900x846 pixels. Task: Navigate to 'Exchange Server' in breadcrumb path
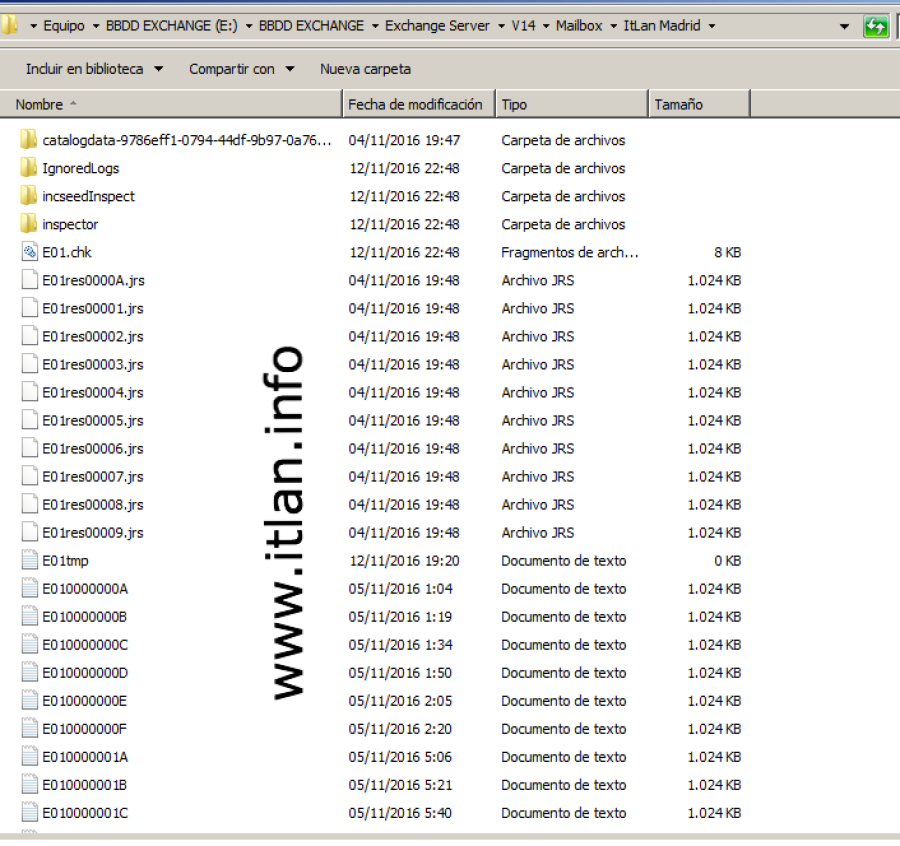click(x=438, y=26)
